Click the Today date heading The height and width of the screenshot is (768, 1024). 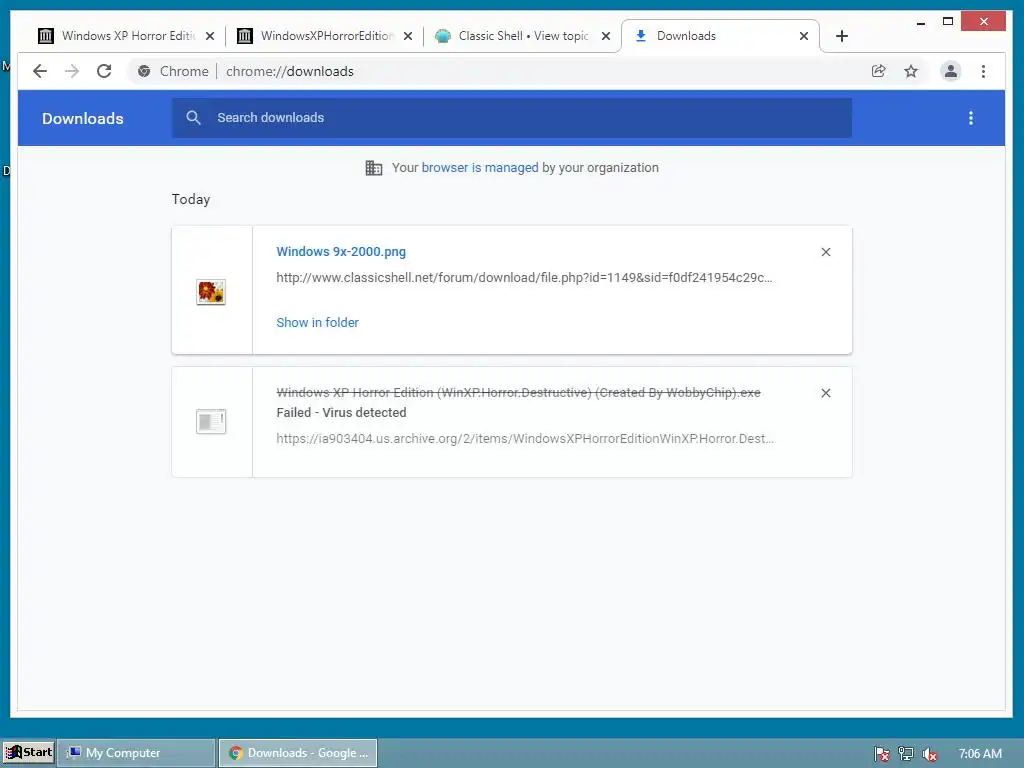(191, 199)
